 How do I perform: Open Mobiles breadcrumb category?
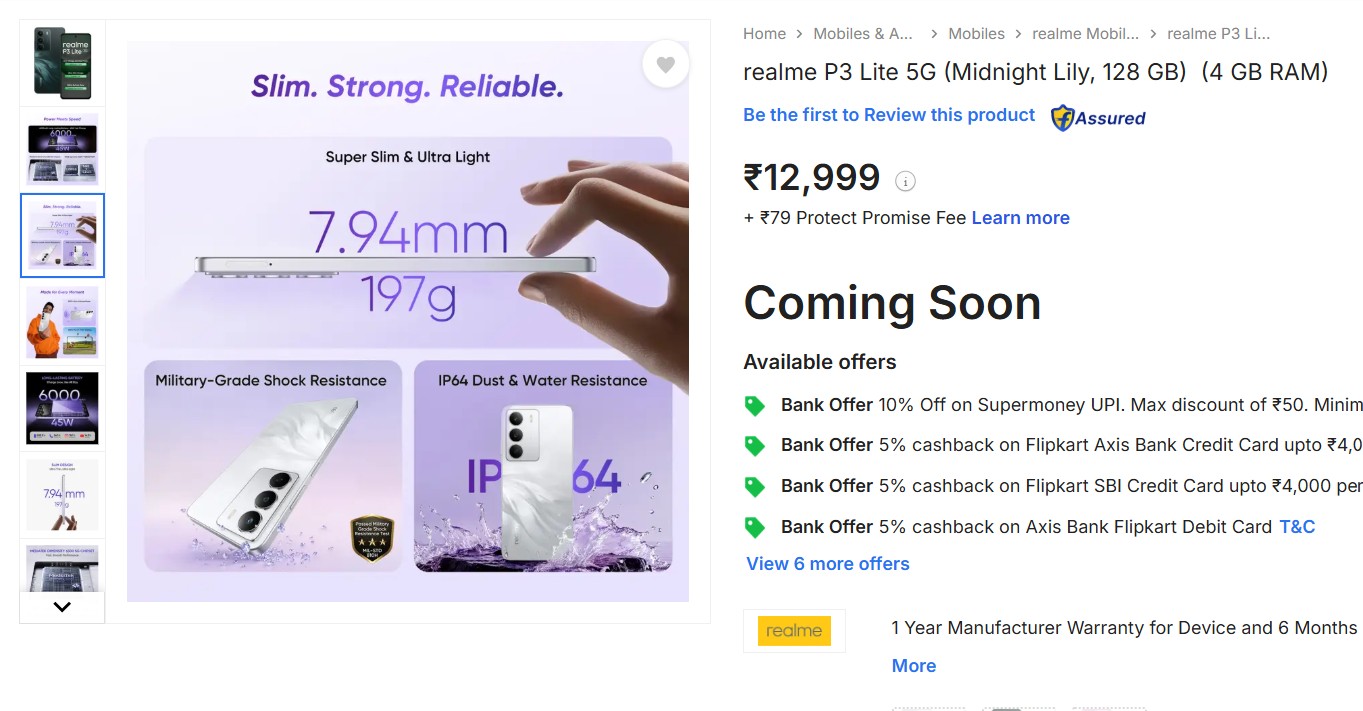(x=976, y=34)
